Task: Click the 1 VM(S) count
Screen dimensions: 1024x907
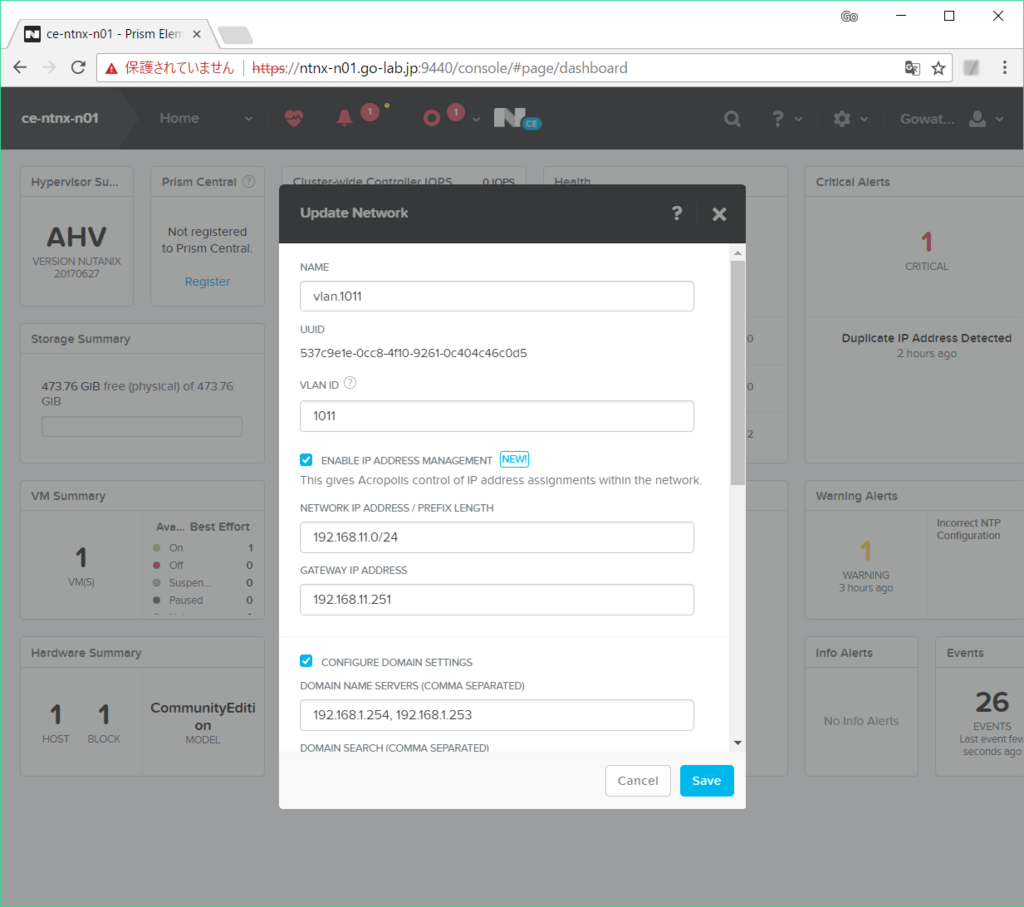Action: tap(81, 557)
